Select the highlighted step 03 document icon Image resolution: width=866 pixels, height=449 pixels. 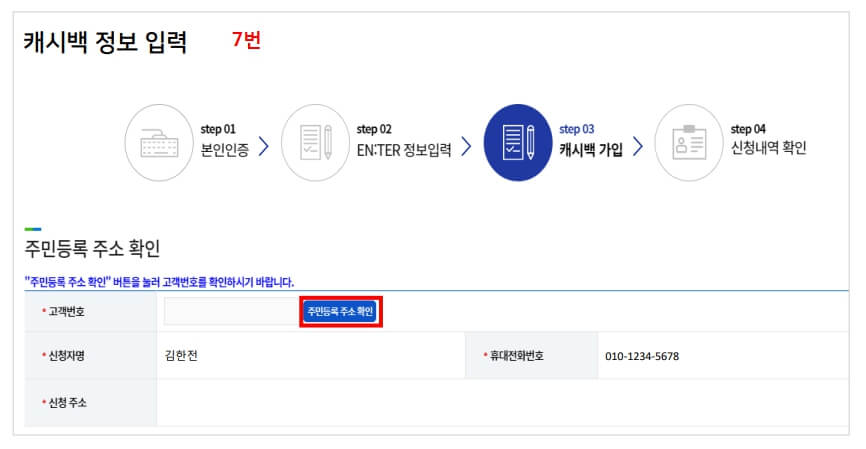(518, 142)
